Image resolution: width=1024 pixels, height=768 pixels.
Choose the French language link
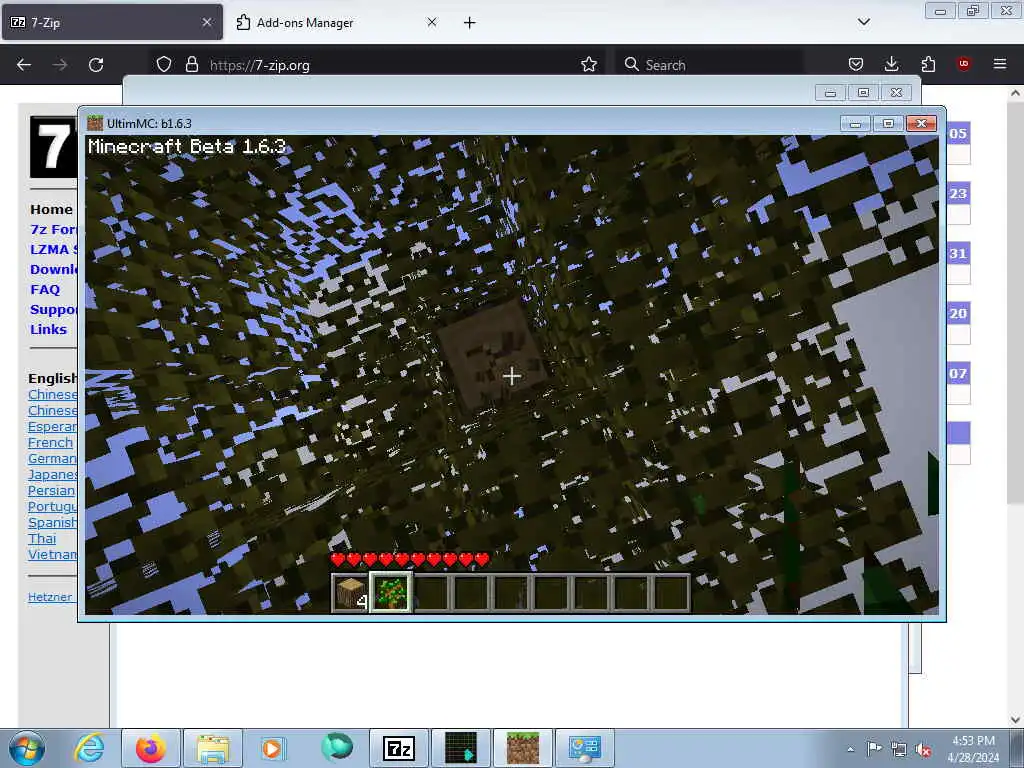click(50, 443)
